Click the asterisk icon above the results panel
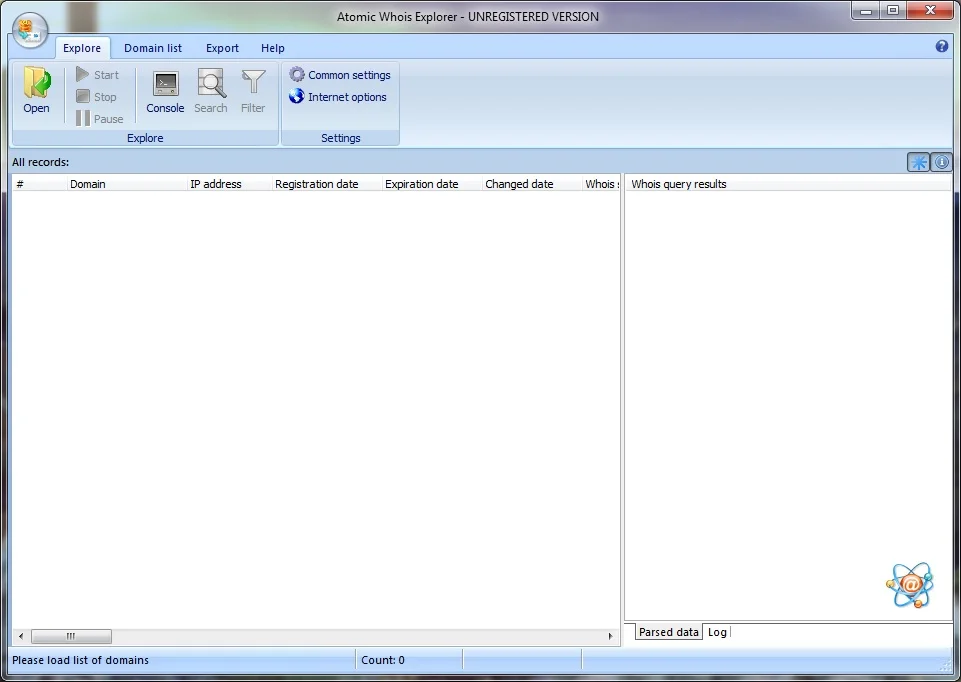 (x=918, y=161)
